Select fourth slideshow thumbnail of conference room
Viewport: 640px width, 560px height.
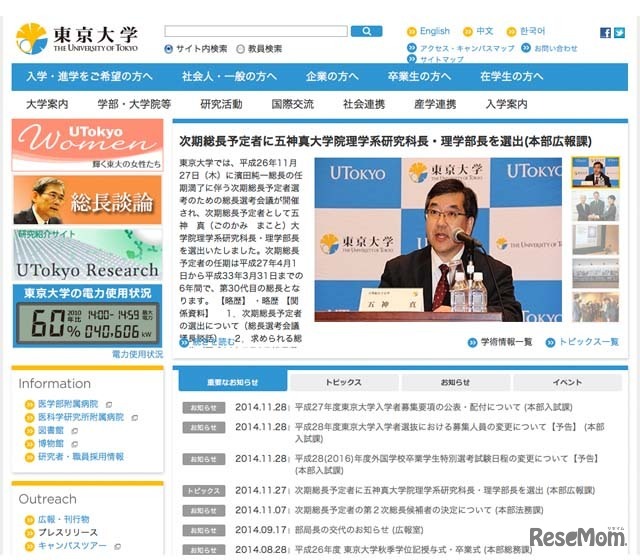pos(596,273)
